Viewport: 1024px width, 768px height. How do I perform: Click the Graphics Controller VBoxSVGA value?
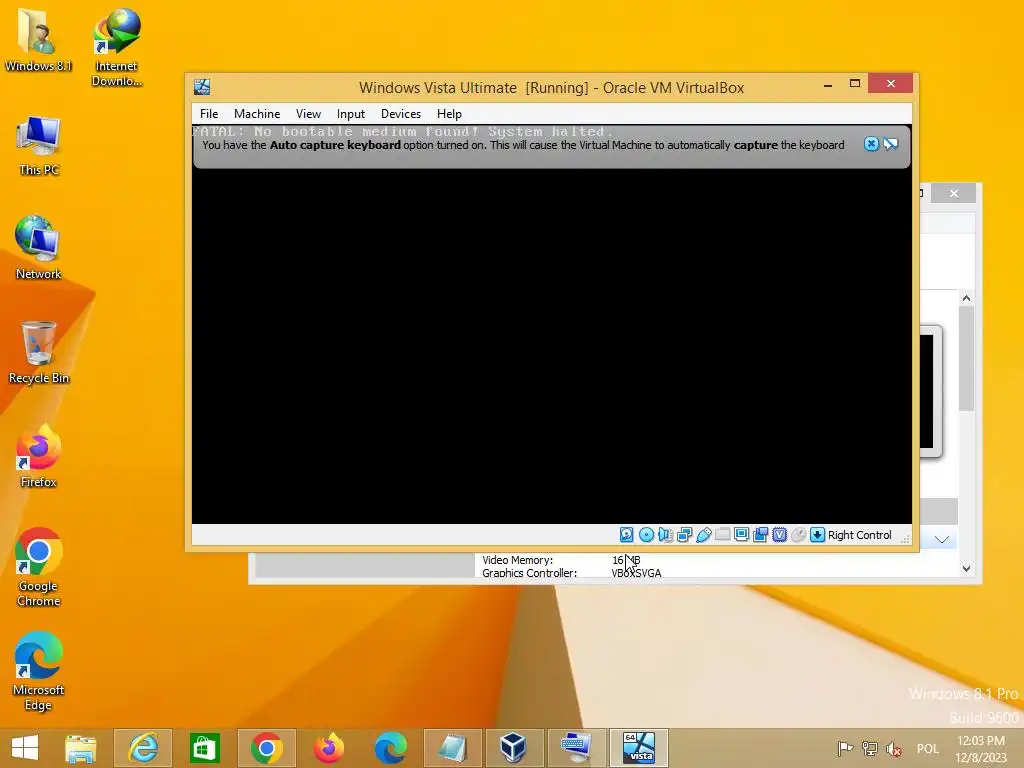pyautogui.click(x=636, y=573)
